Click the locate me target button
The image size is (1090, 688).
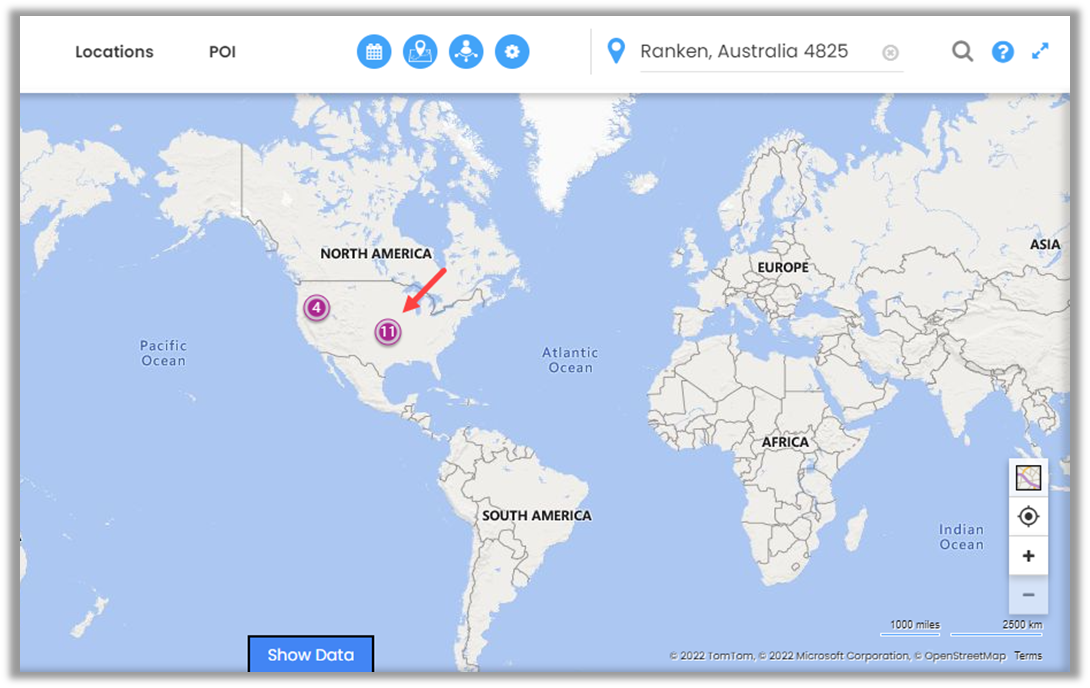click(1028, 517)
